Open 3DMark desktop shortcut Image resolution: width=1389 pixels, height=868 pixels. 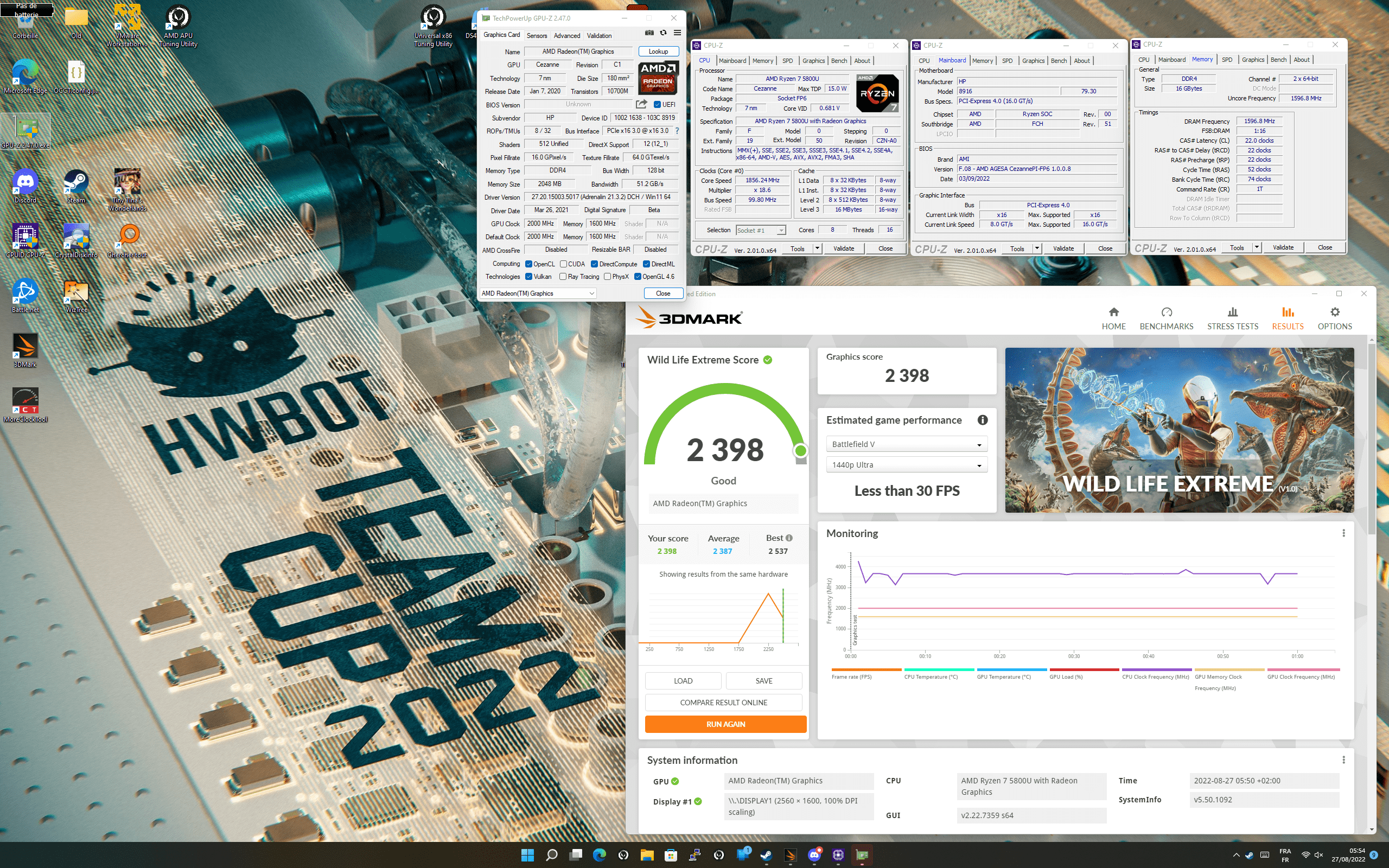(26, 350)
